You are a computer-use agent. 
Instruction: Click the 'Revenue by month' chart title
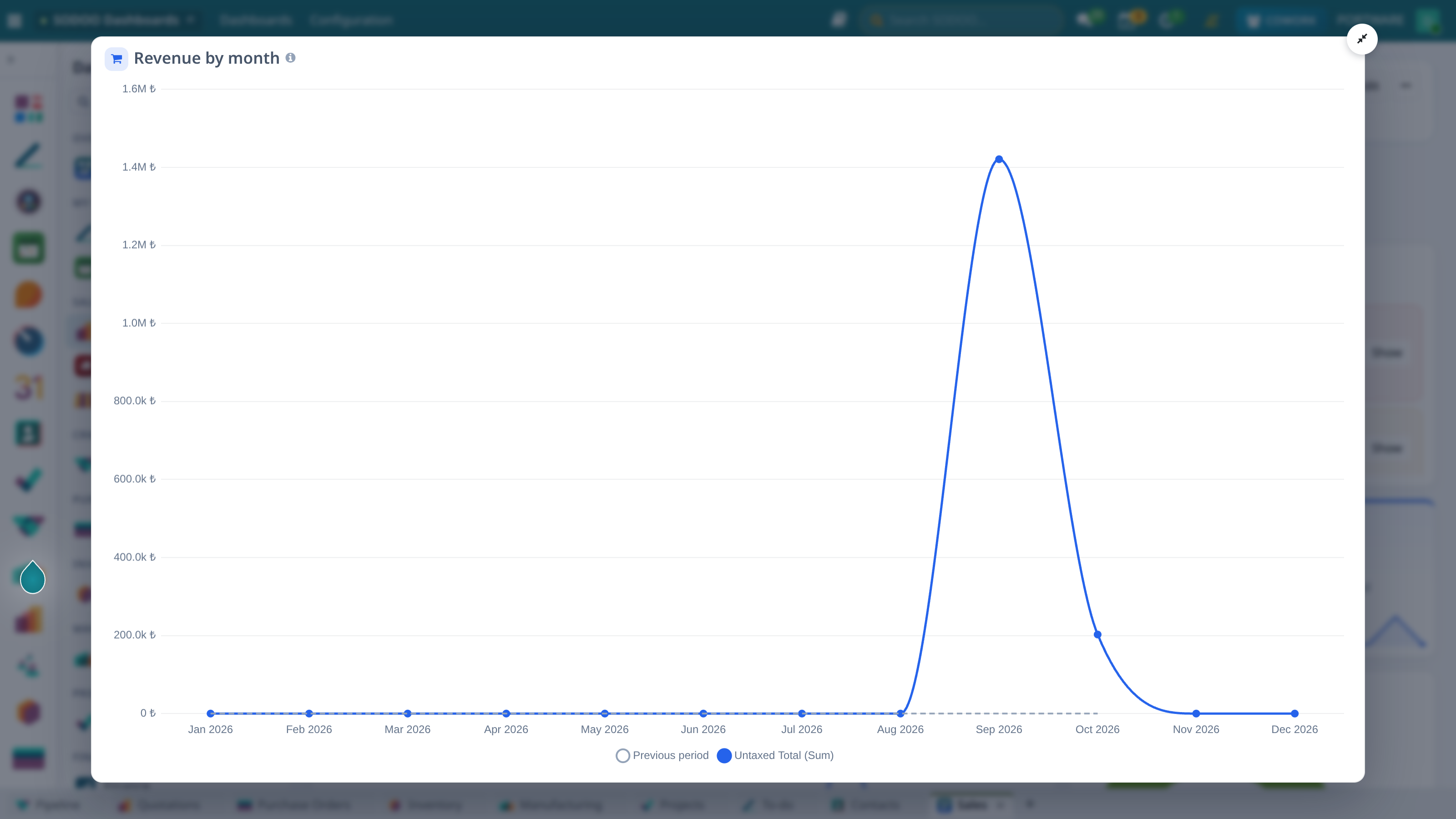(x=207, y=58)
